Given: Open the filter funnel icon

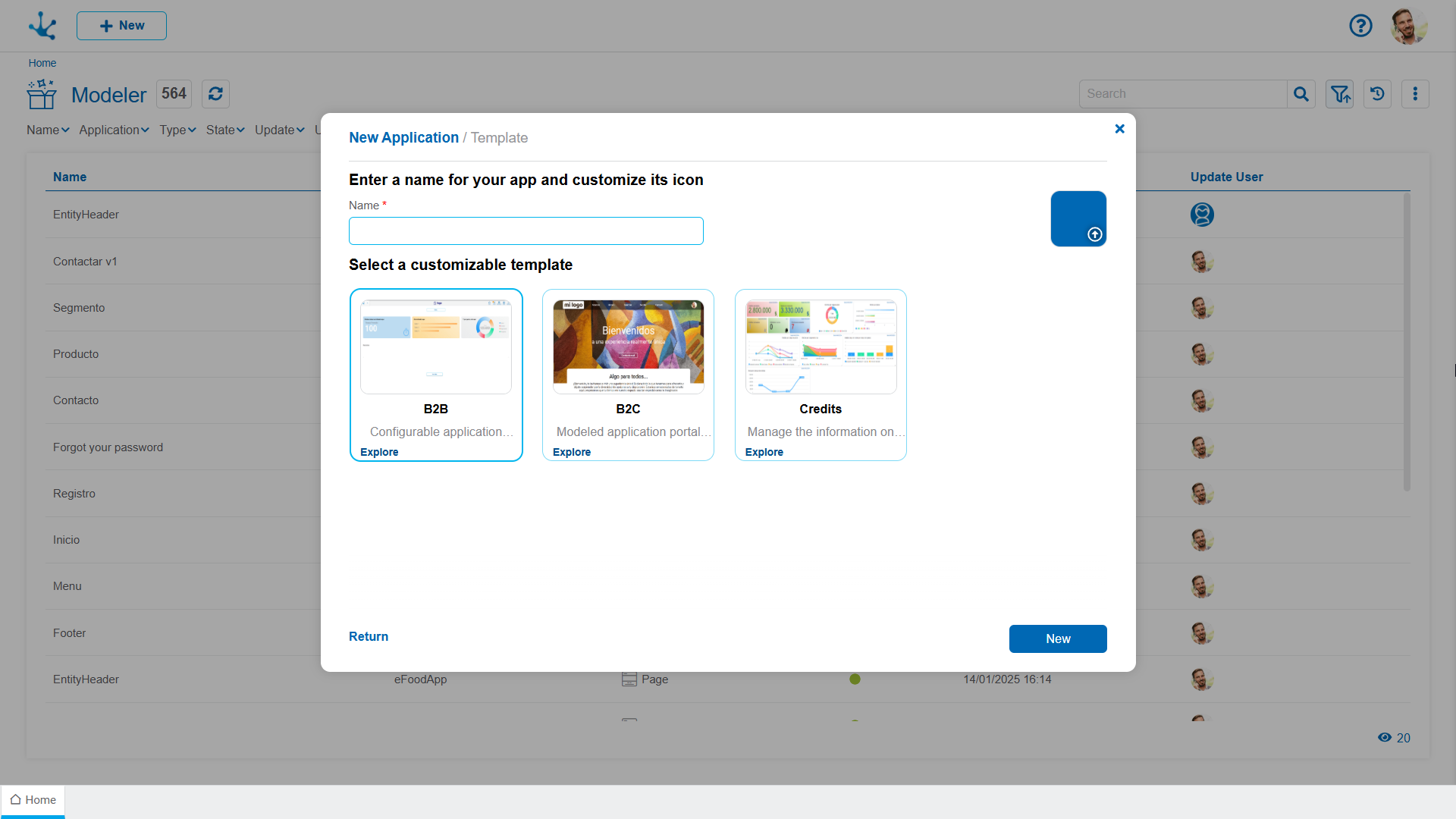Looking at the screenshot, I should (x=1340, y=94).
